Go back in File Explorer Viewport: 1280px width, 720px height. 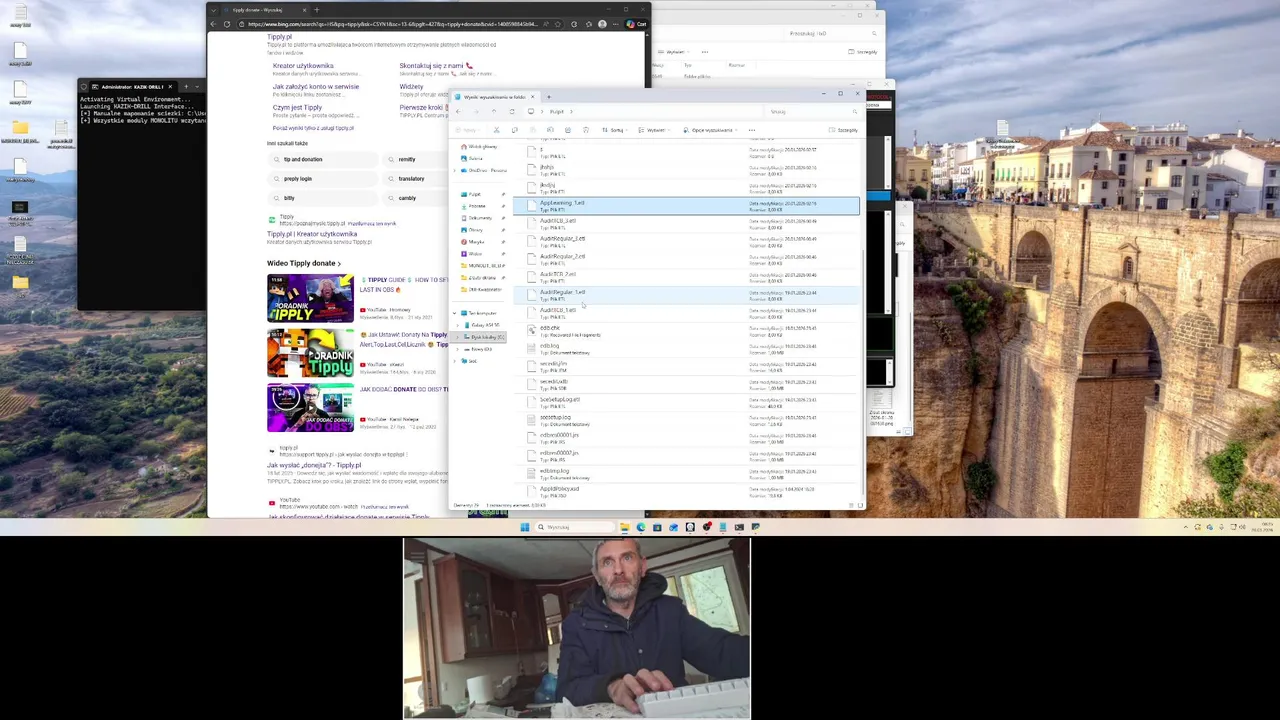click(x=458, y=111)
